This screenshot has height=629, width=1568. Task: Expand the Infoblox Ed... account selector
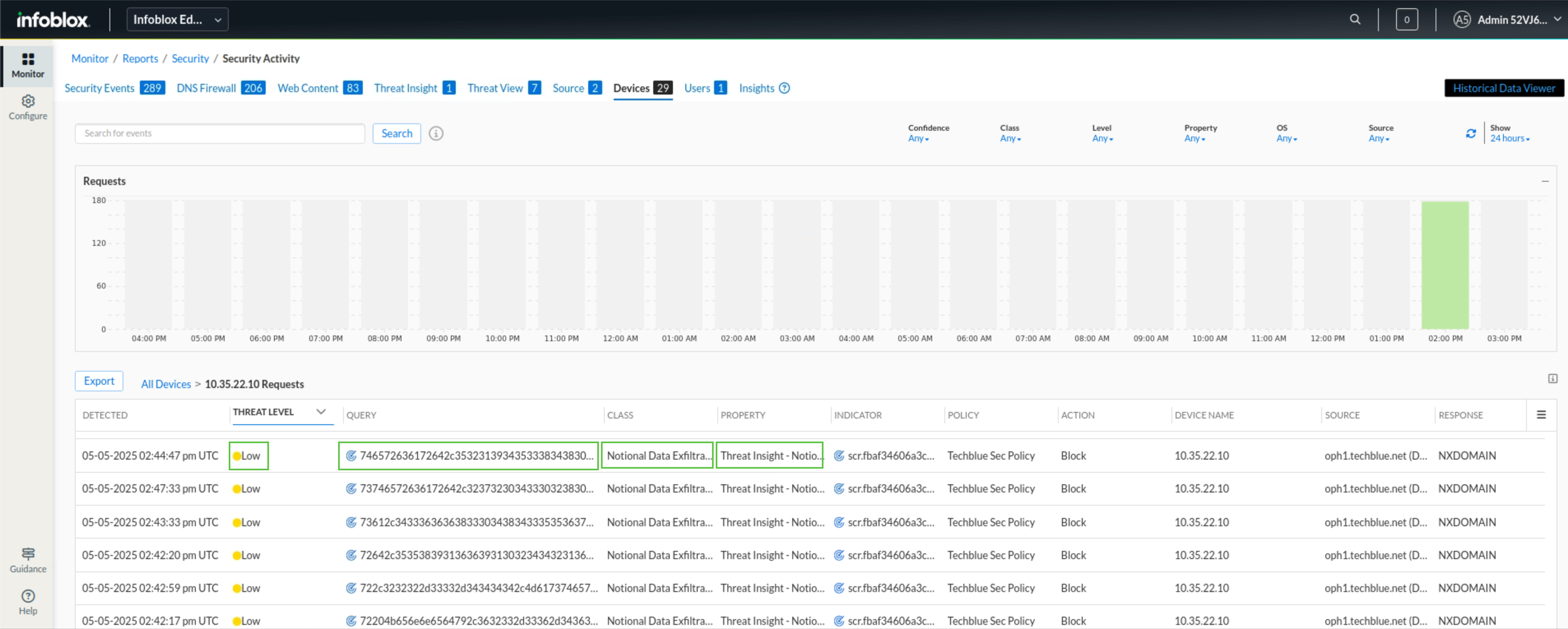tap(177, 19)
